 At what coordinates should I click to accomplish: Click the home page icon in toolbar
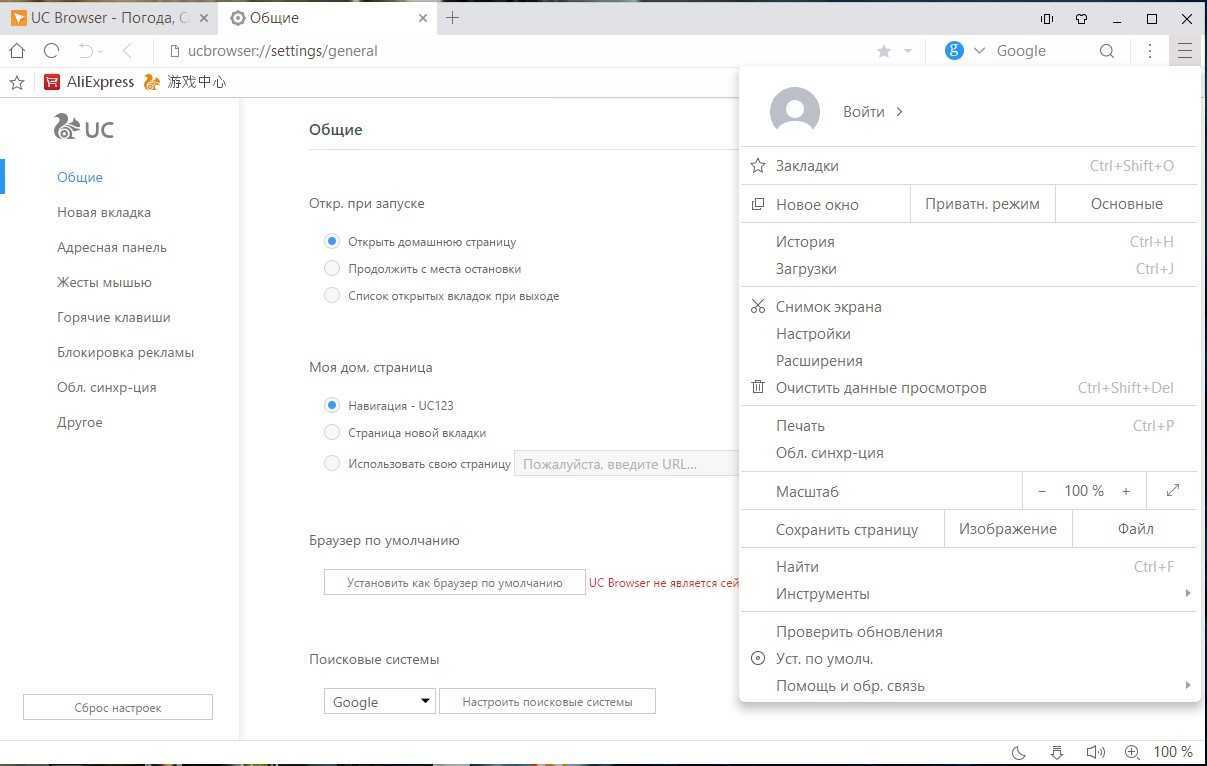pyautogui.click(x=17, y=51)
